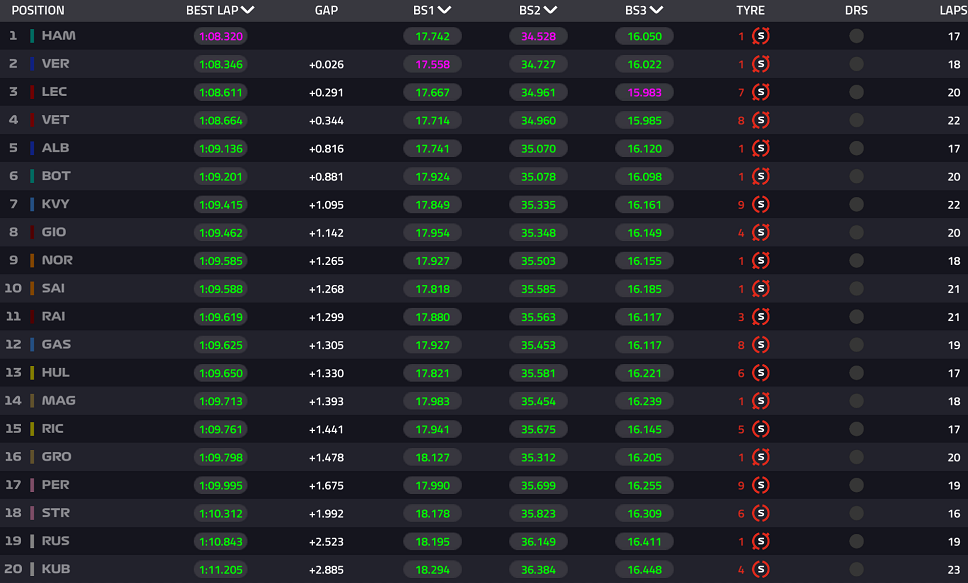
Task: Click the team color bar beside NOR
Action: click(x=32, y=260)
